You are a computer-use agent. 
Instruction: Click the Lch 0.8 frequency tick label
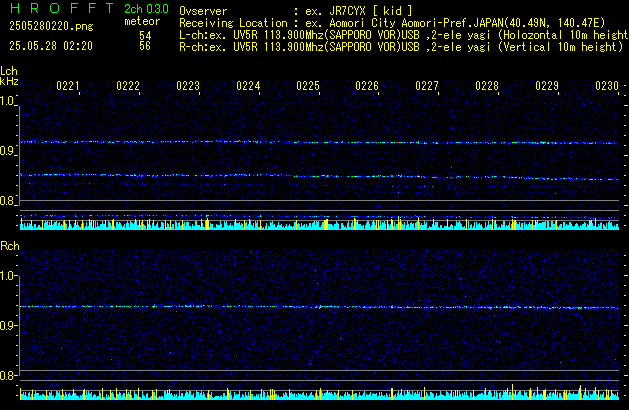coord(7,201)
